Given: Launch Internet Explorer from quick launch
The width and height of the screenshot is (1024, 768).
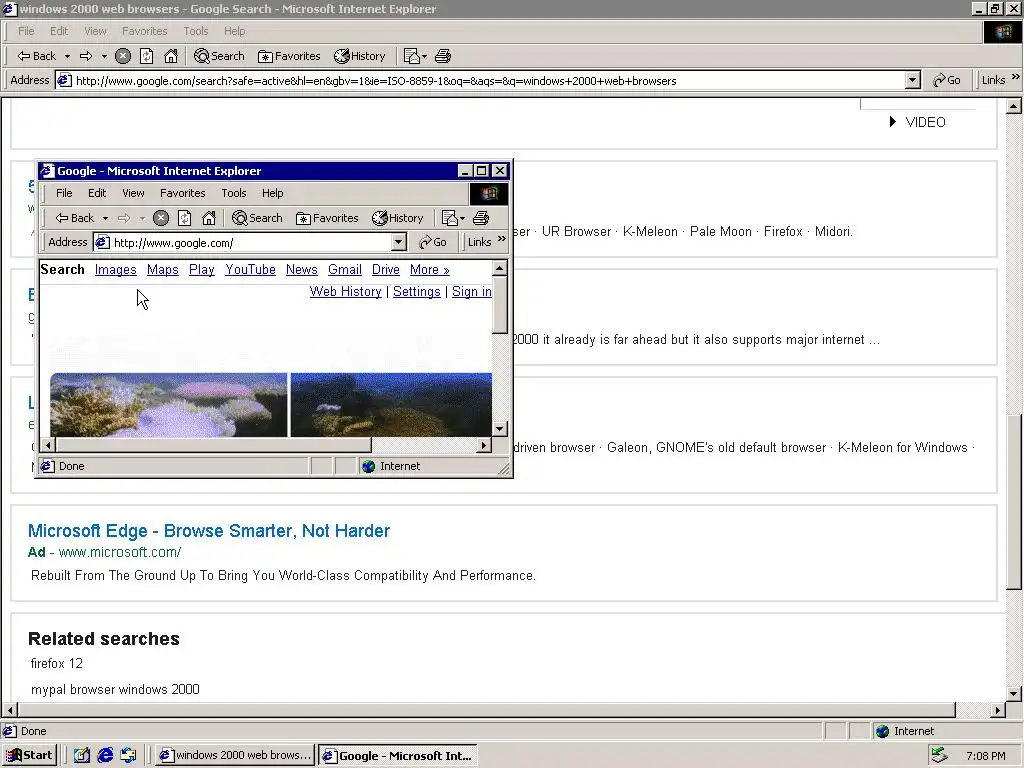Looking at the screenshot, I should [x=105, y=756].
